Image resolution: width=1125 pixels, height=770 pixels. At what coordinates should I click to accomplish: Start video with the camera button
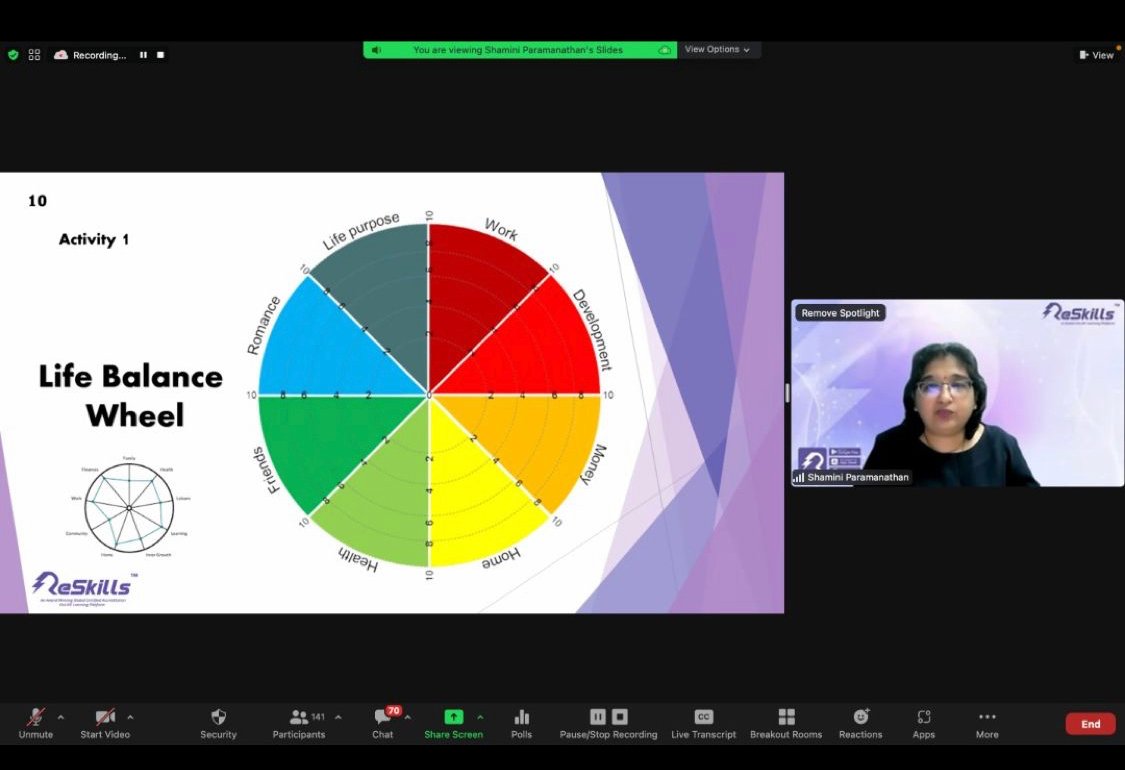105,717
